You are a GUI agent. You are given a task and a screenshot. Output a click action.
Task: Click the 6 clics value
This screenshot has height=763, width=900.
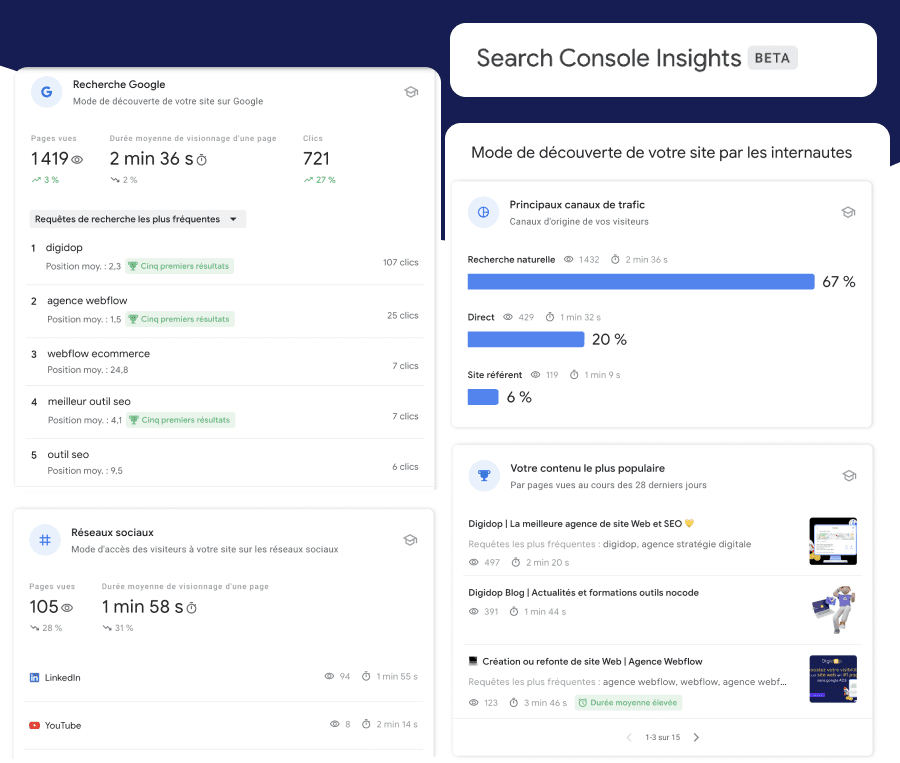(405, 467)
